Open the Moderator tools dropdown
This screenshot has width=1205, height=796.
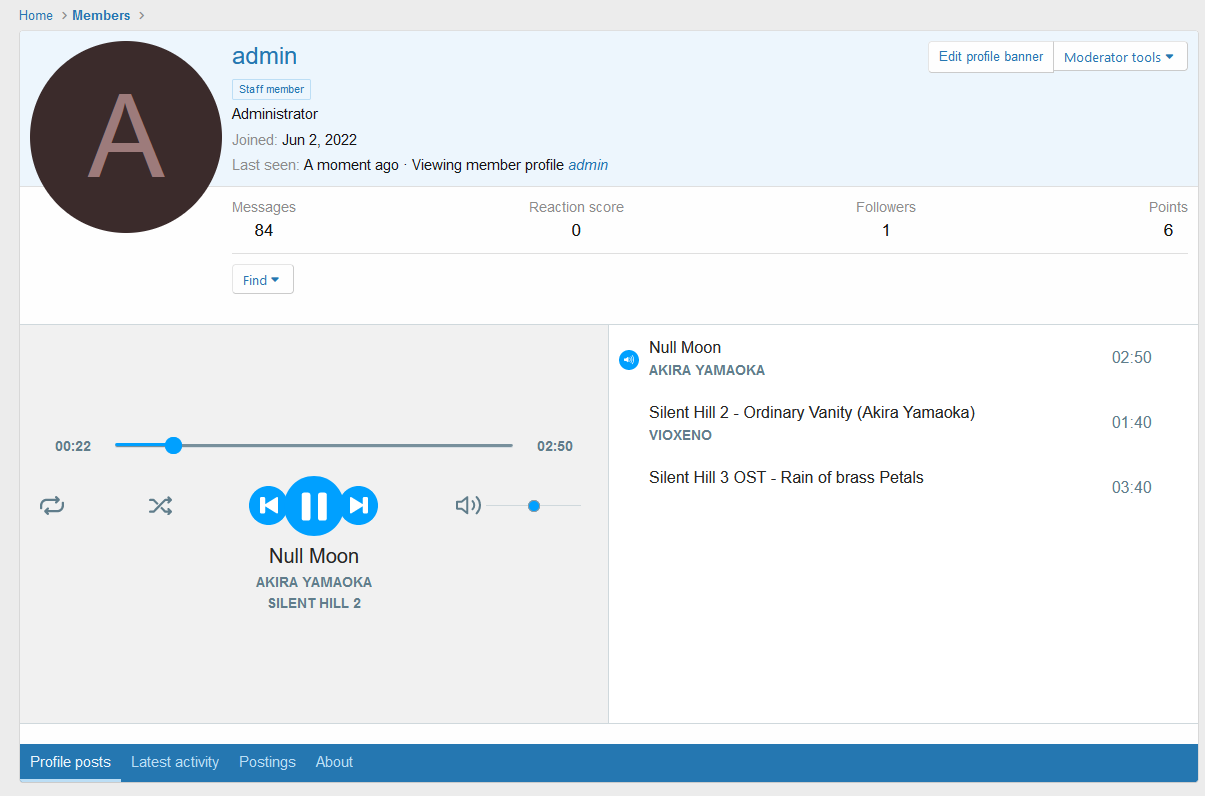click(x=1119, y=57)
